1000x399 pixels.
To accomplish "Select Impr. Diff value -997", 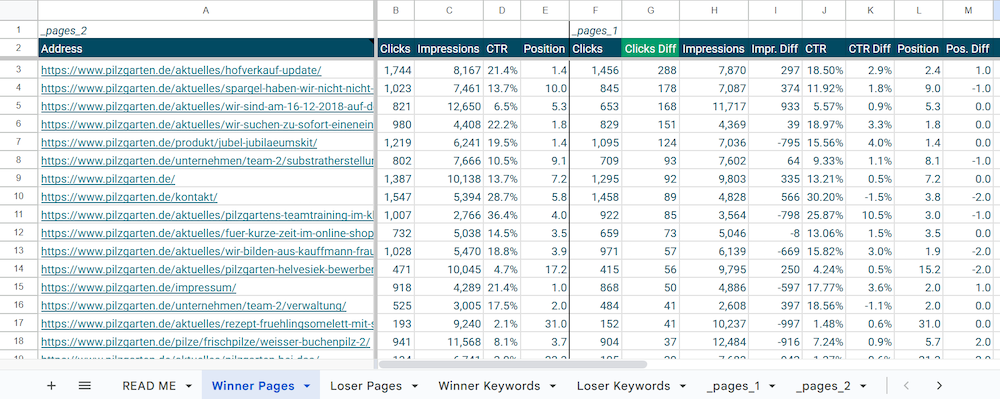I will point(776,324).
